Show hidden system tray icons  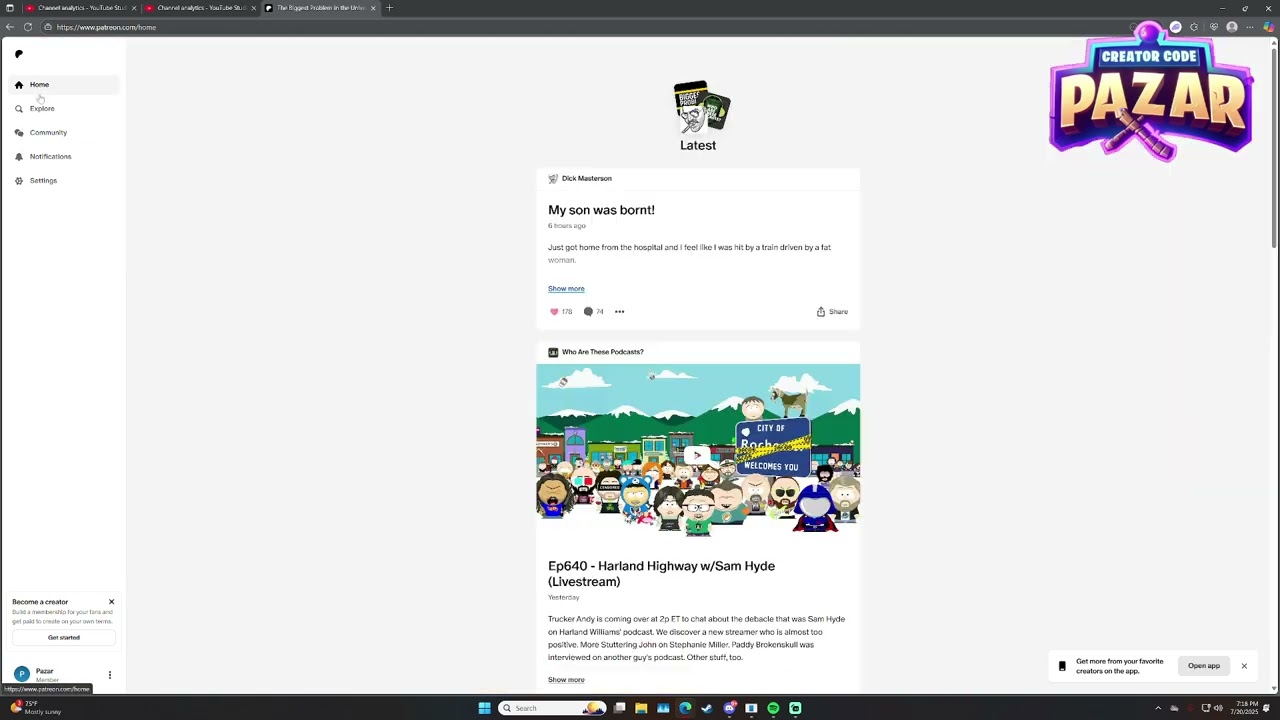click(1158, 708)
